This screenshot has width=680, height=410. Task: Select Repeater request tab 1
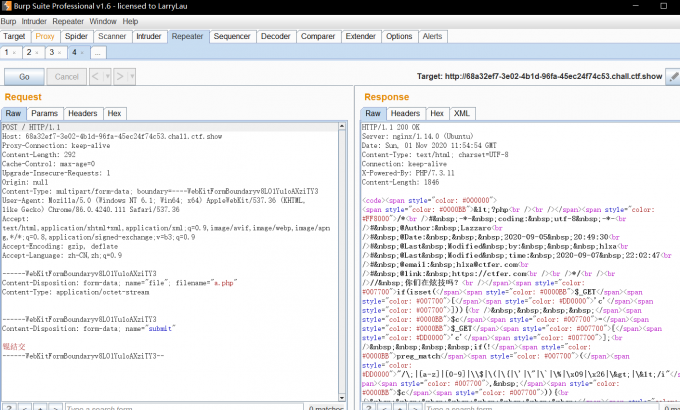click(7, 52)
